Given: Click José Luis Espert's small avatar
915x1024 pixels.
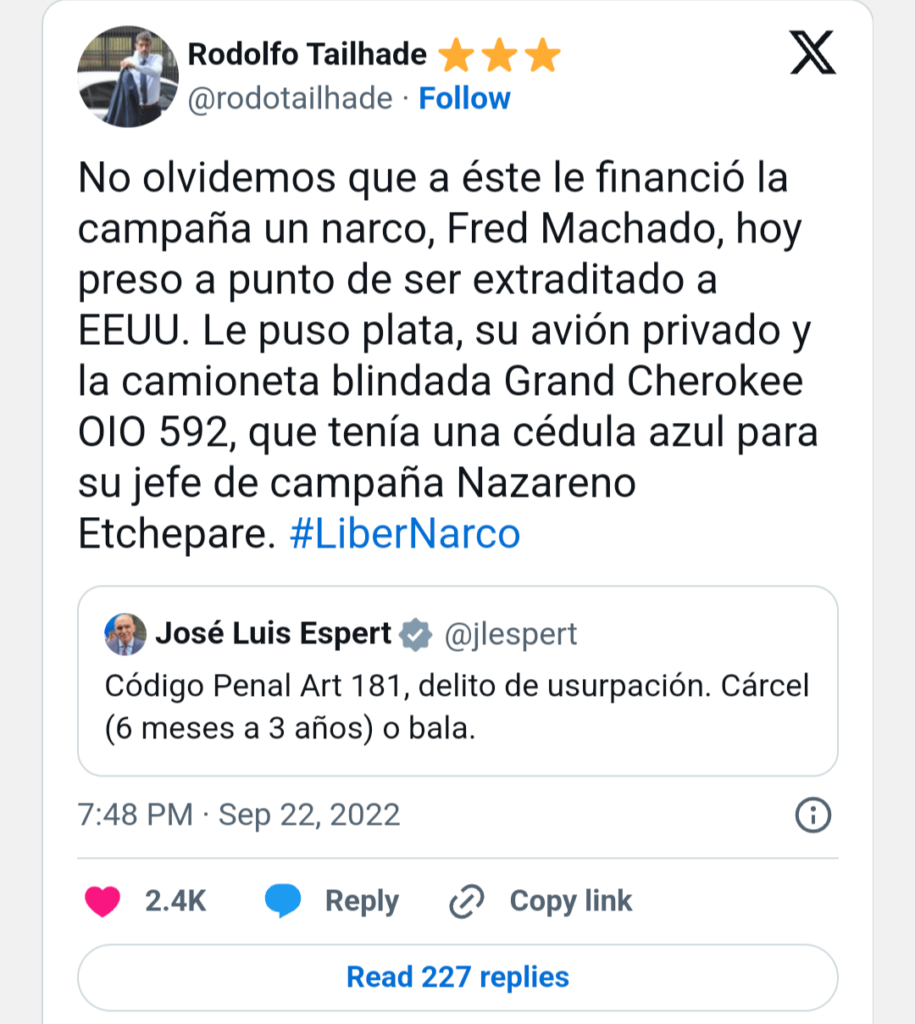Looking at the screenshot, I should [125, 634].
